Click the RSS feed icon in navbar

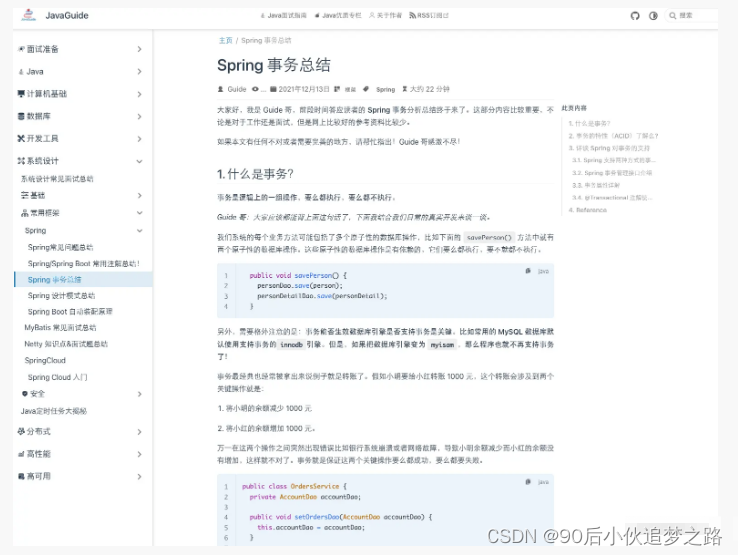point(412,16)
